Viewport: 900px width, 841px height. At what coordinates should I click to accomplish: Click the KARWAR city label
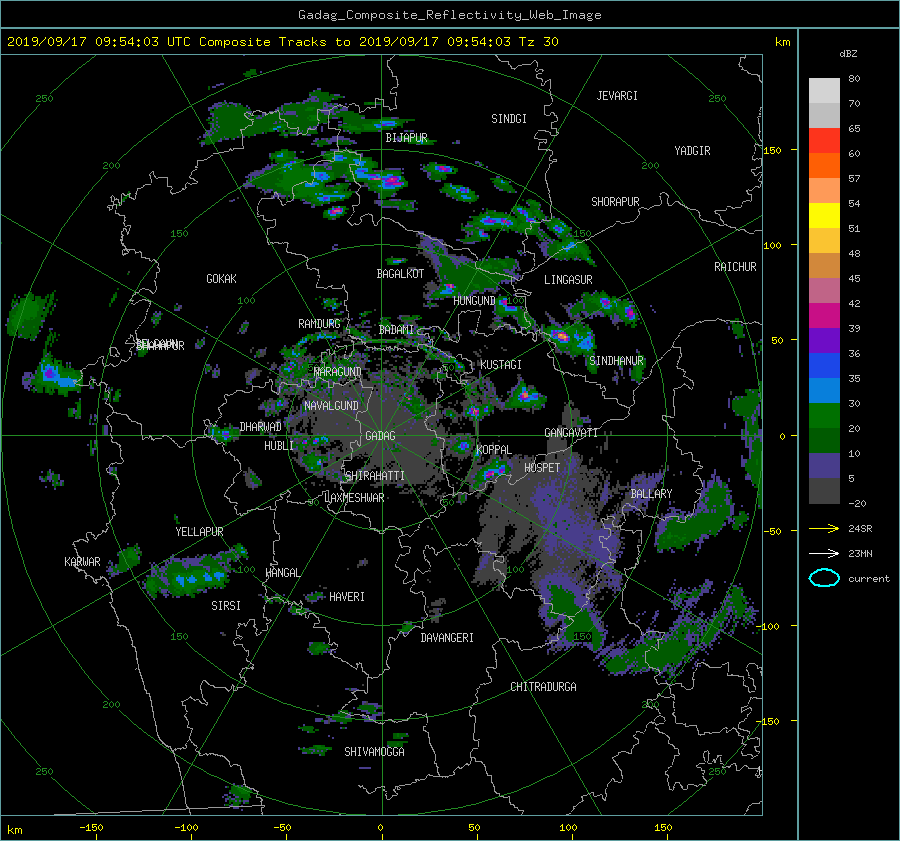pyautogui.click(x=82, y=562)
